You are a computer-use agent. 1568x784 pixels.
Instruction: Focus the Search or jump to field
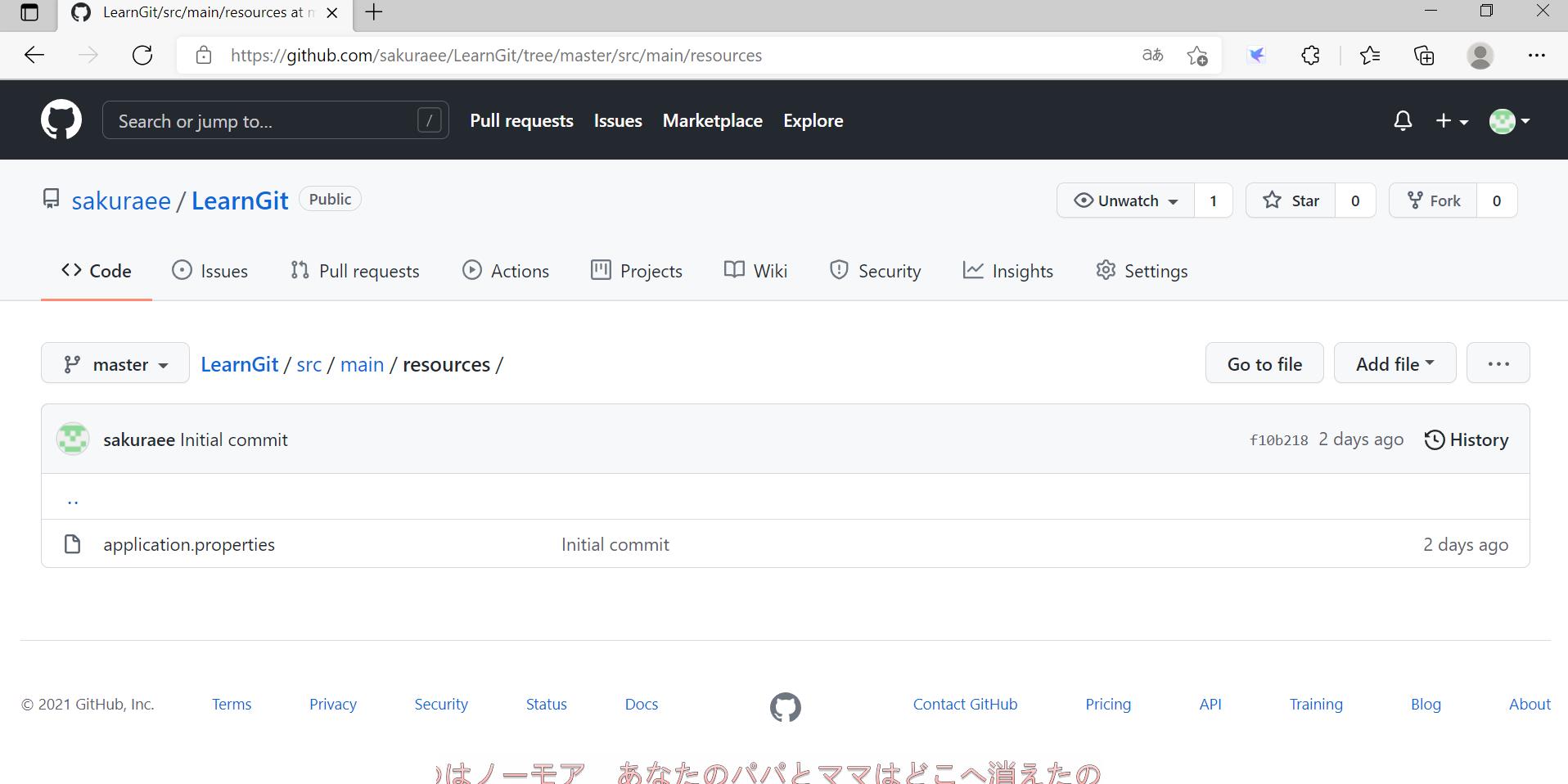(275, 120)
